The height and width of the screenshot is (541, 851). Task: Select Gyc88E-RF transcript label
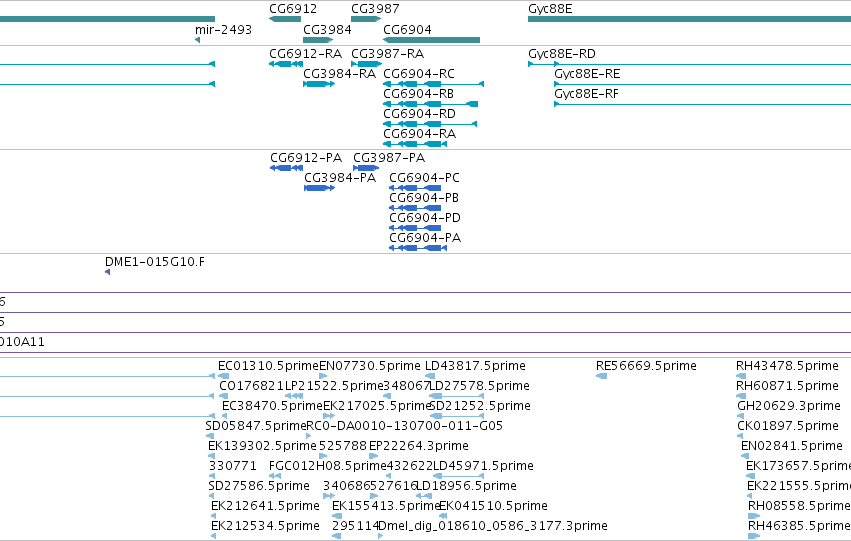point(587,94)
